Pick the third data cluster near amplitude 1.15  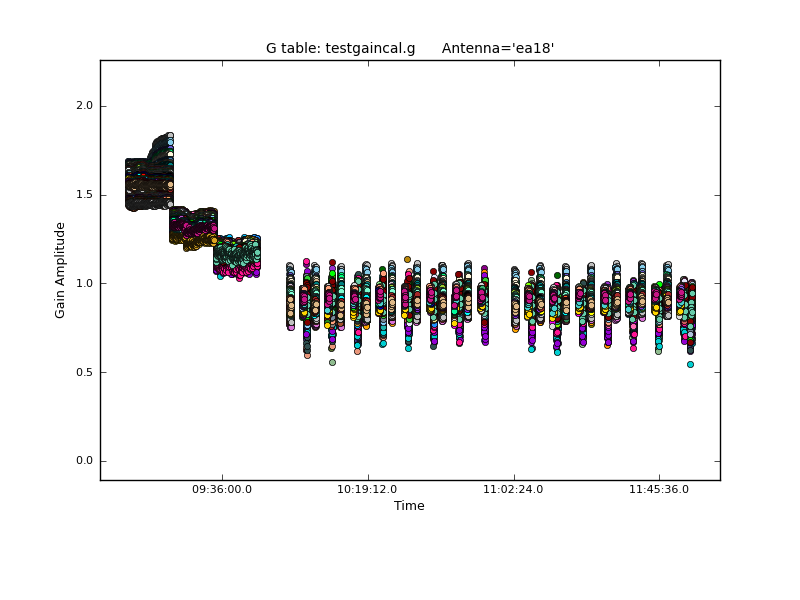(x=237, y=257)
